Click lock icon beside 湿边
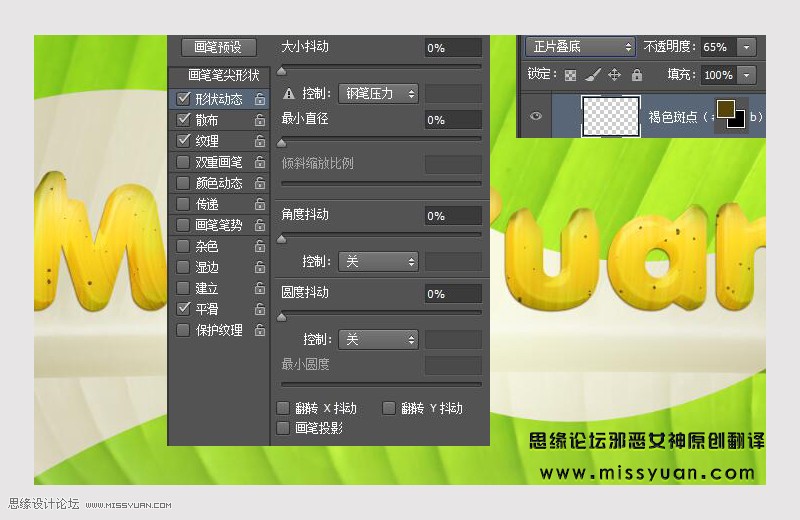This screenshot has width=800, height=520. [260, 267]
